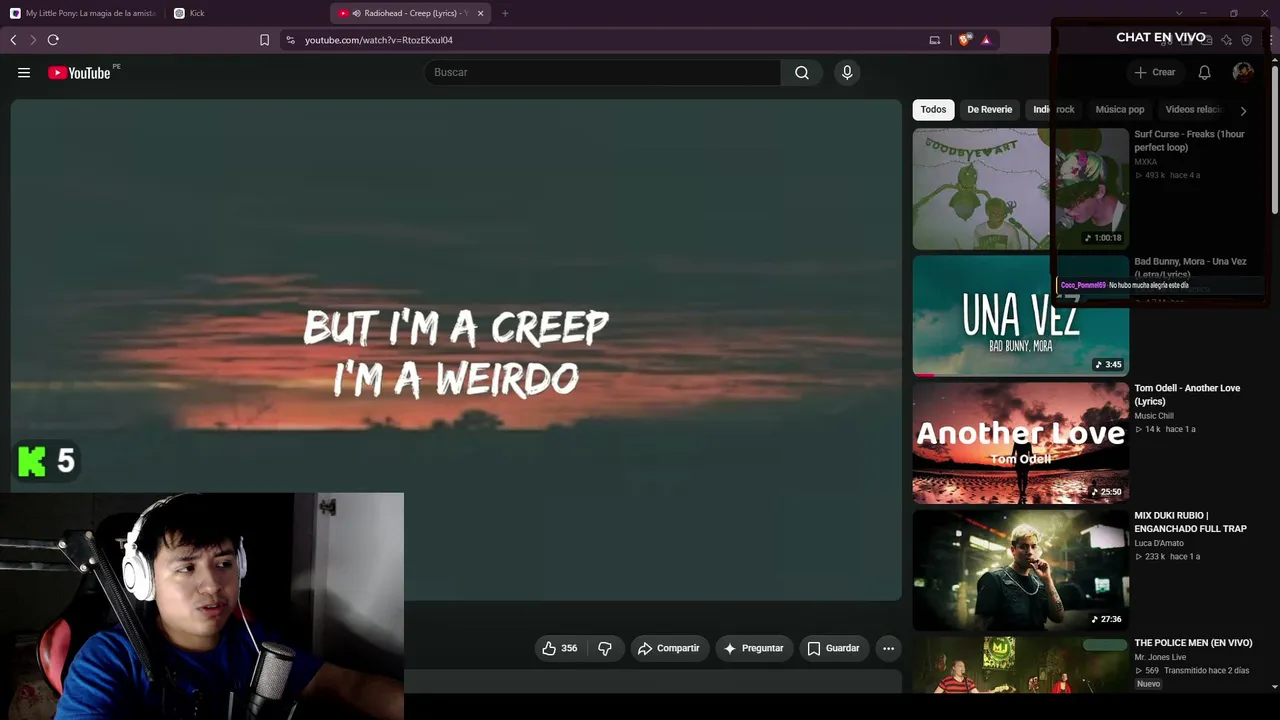Switch to the Kick tab
Viewport: 1280px width, 720px height.
tap(247, 13)
